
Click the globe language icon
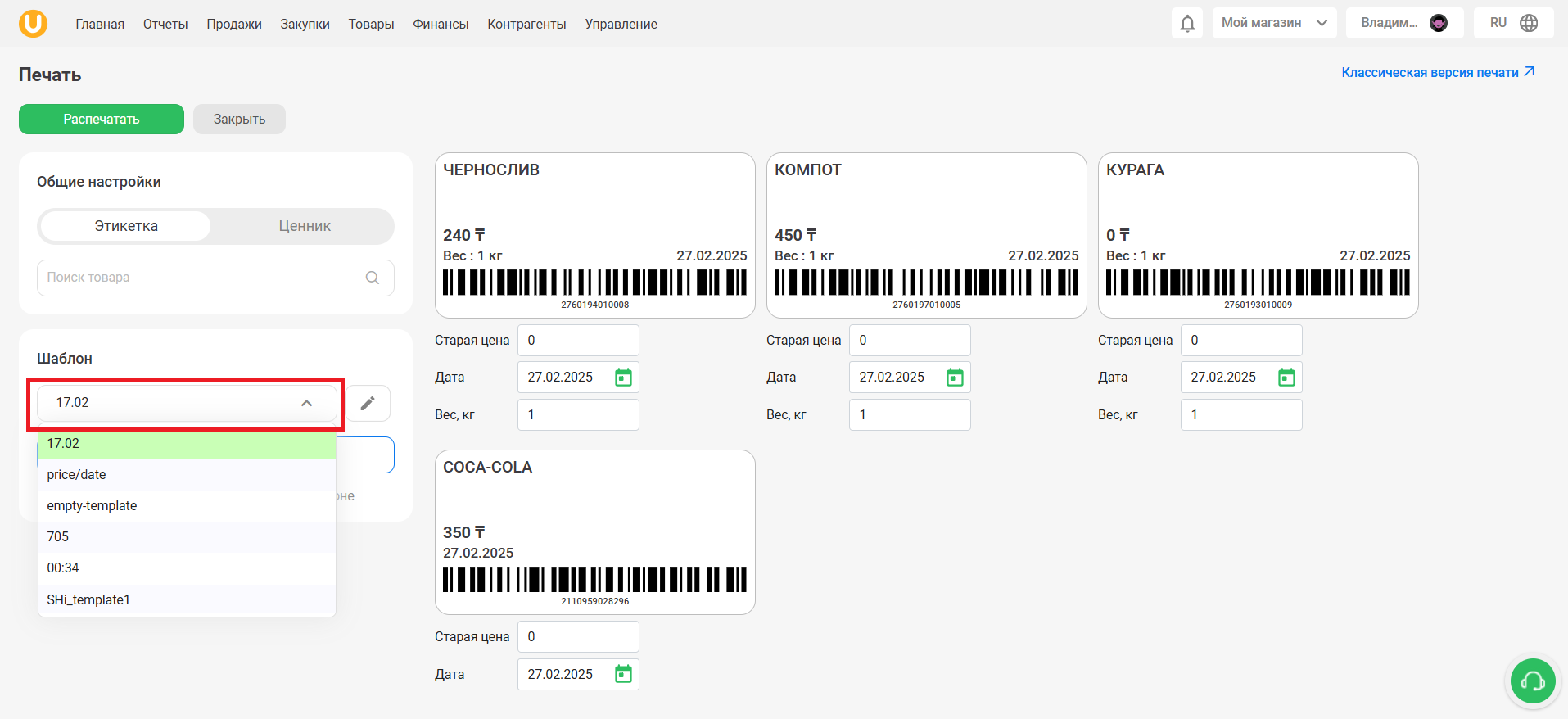tap(1529, 23)
